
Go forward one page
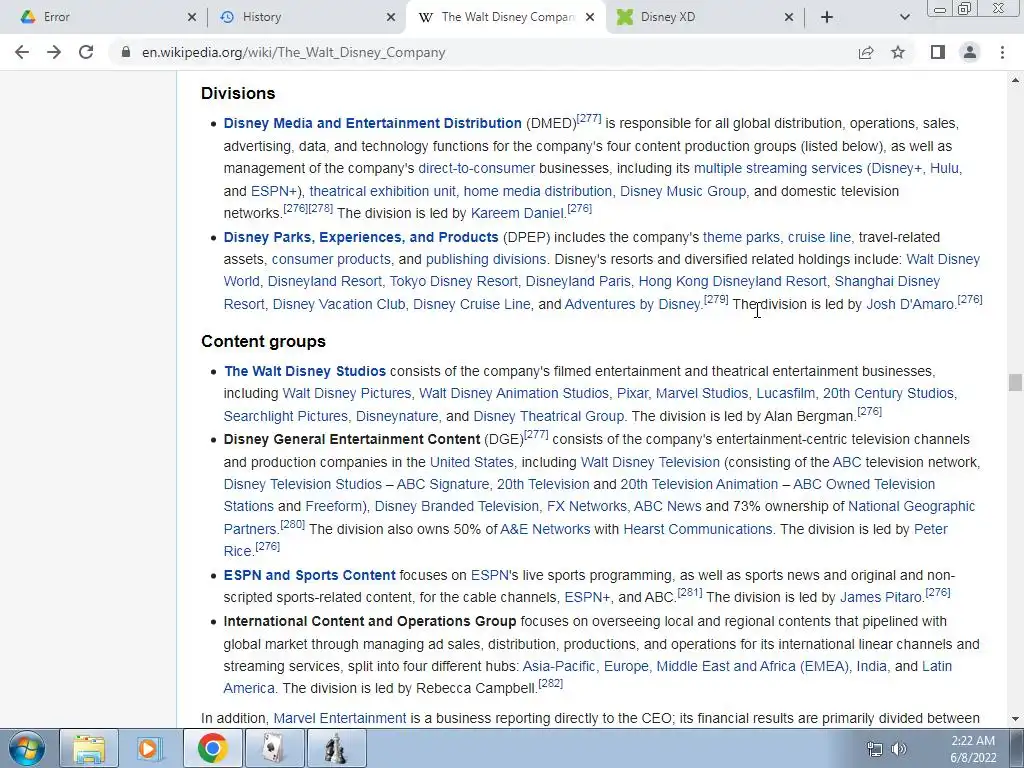point(54,52)
